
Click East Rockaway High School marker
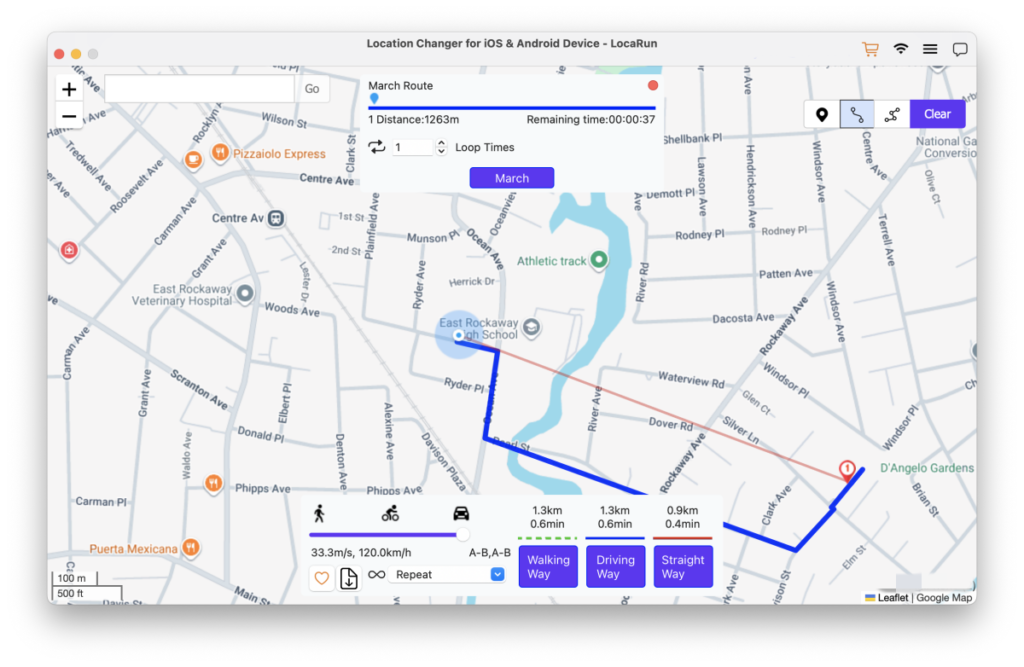pos(532,328)
